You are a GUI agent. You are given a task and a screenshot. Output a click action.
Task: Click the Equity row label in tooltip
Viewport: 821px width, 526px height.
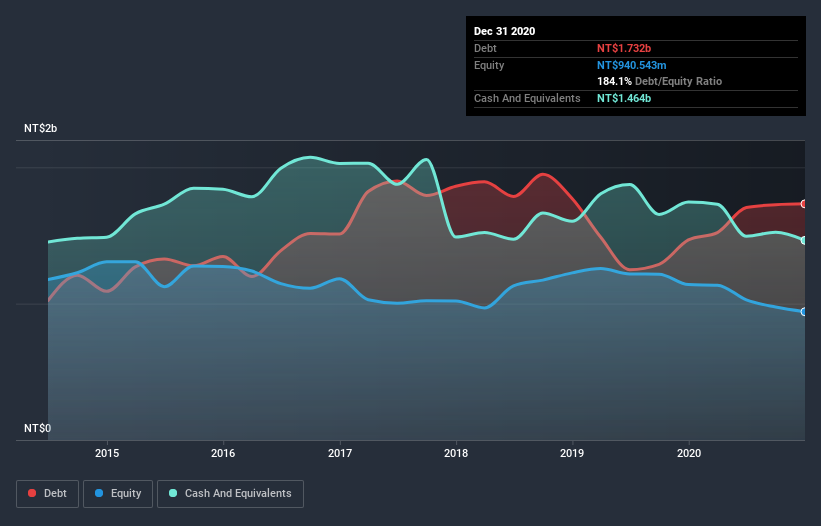pyautogui.click(x=489, y=65)
